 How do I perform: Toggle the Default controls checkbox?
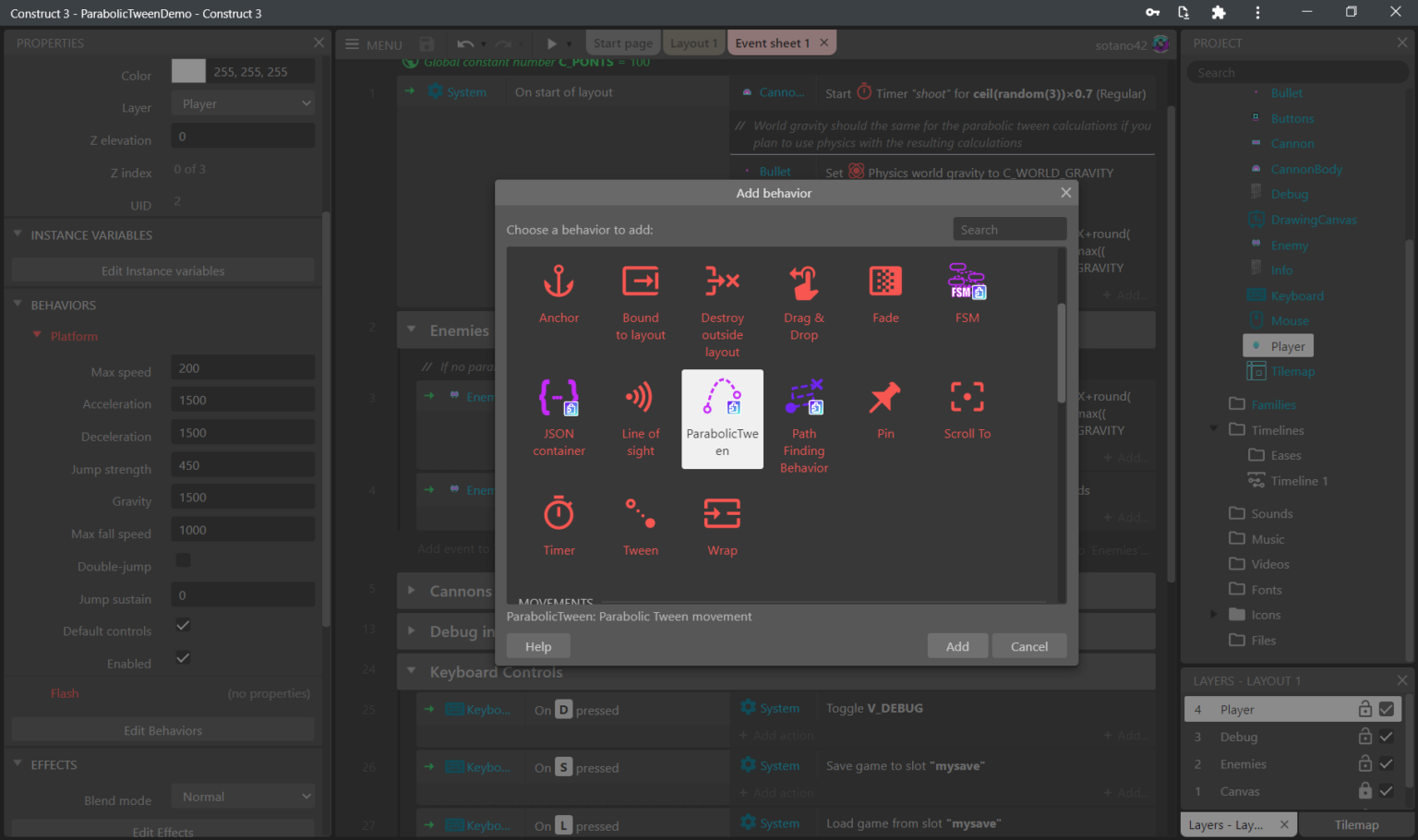183,626
